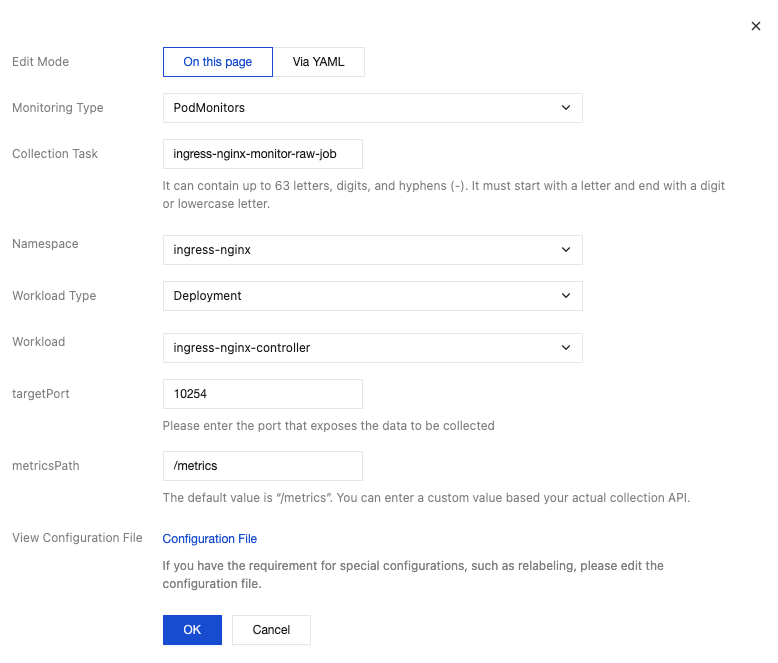778x663 pixels.
Task: Click the chevron arrow in Monitoring Type
Action: click(x=566, y=108)
